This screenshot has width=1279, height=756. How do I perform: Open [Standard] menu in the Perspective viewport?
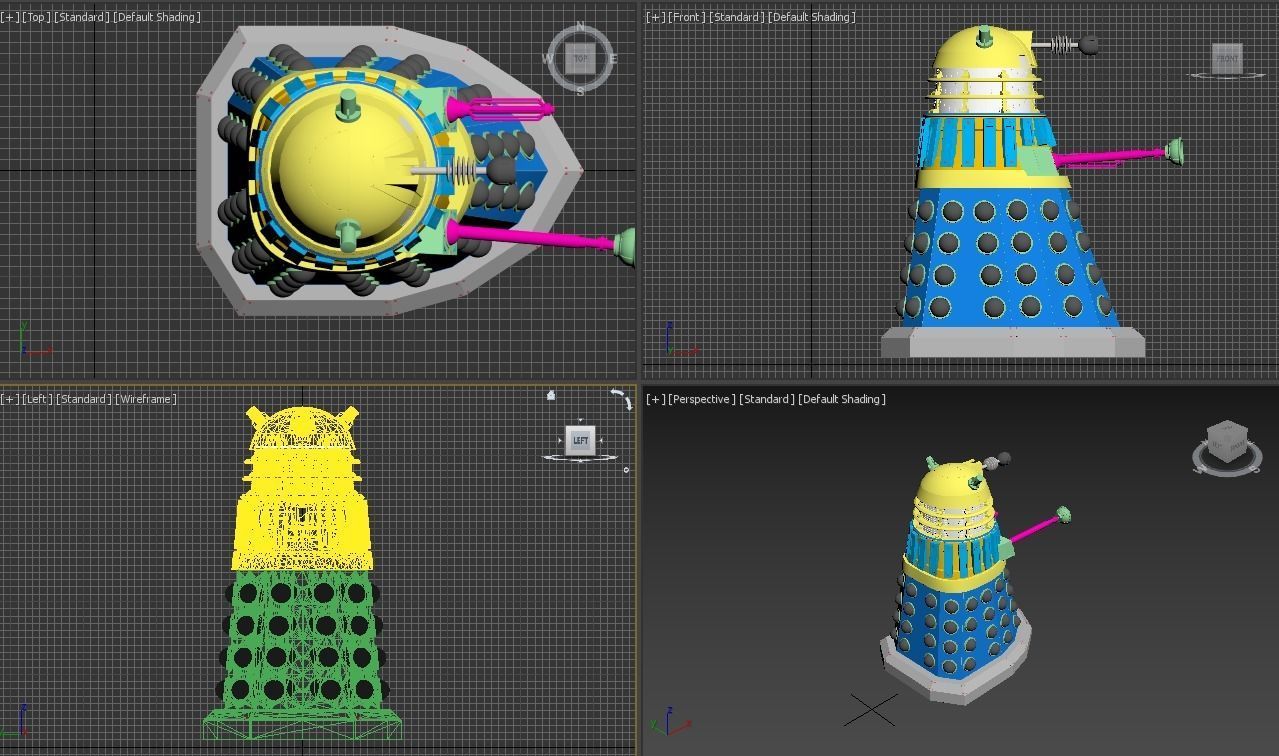tap(767, 399)
